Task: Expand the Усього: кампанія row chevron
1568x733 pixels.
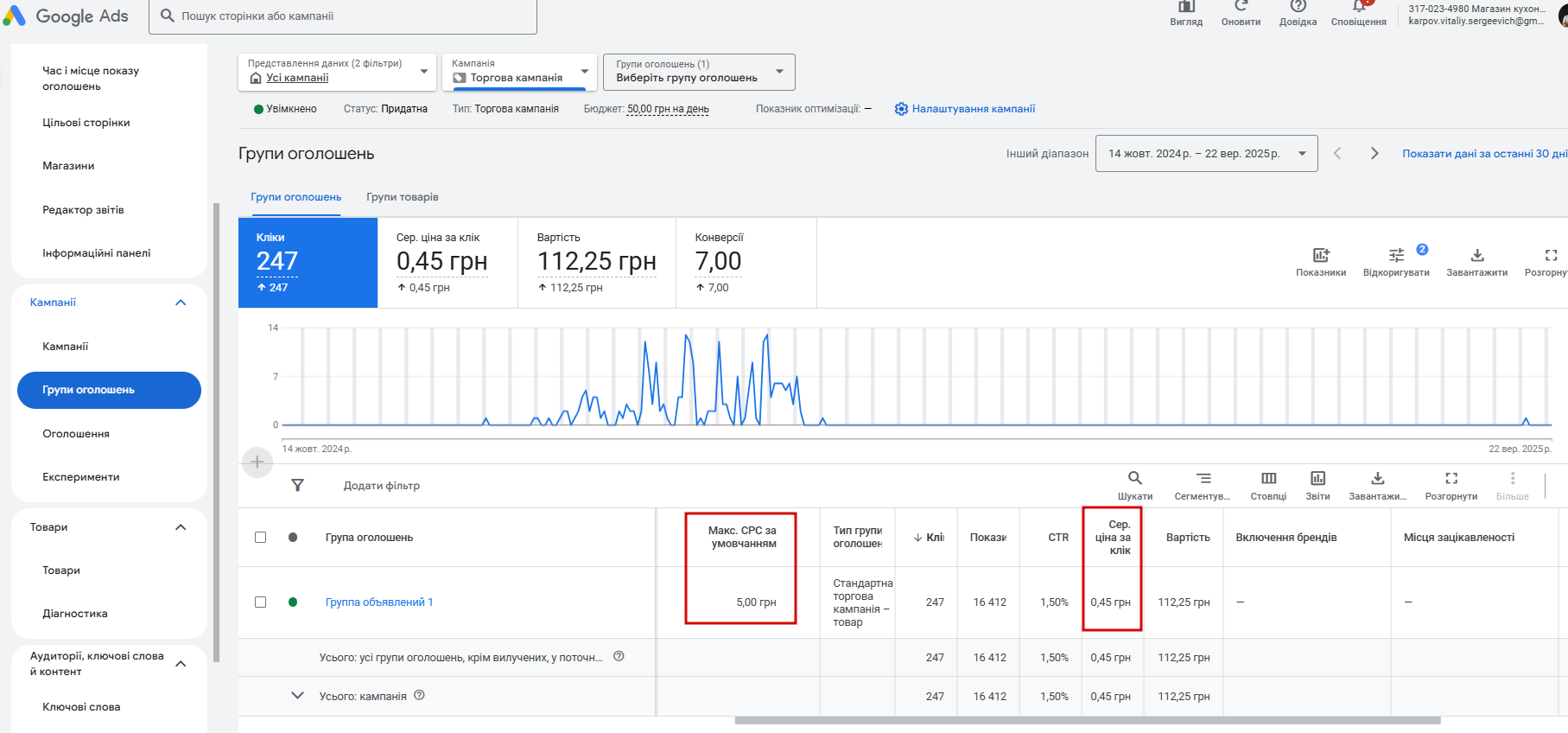Action: [298, 696]
